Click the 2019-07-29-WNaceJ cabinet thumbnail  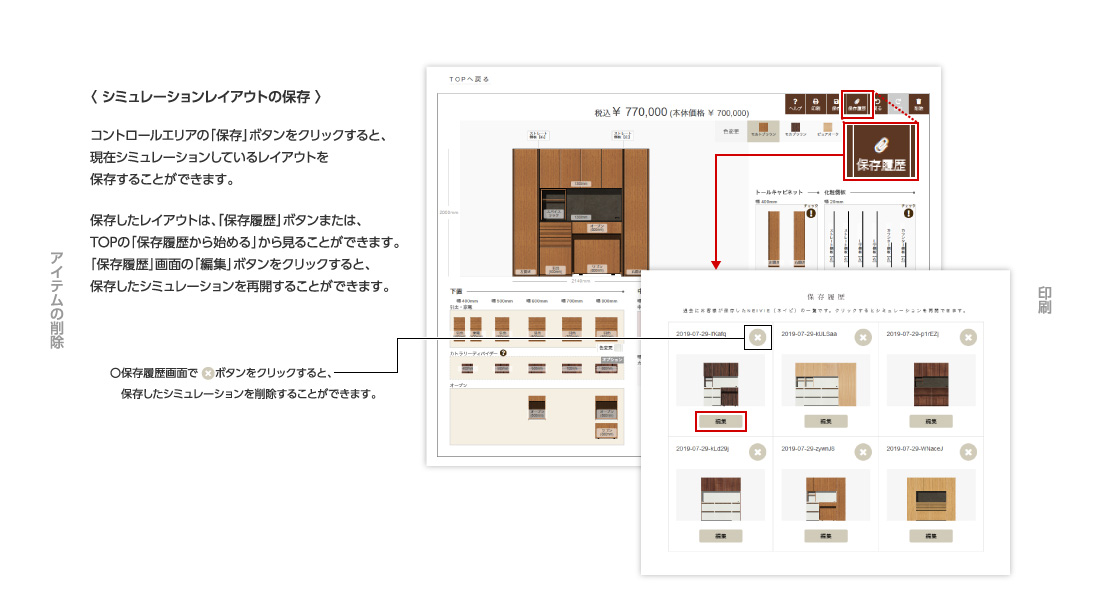point(931,496)
